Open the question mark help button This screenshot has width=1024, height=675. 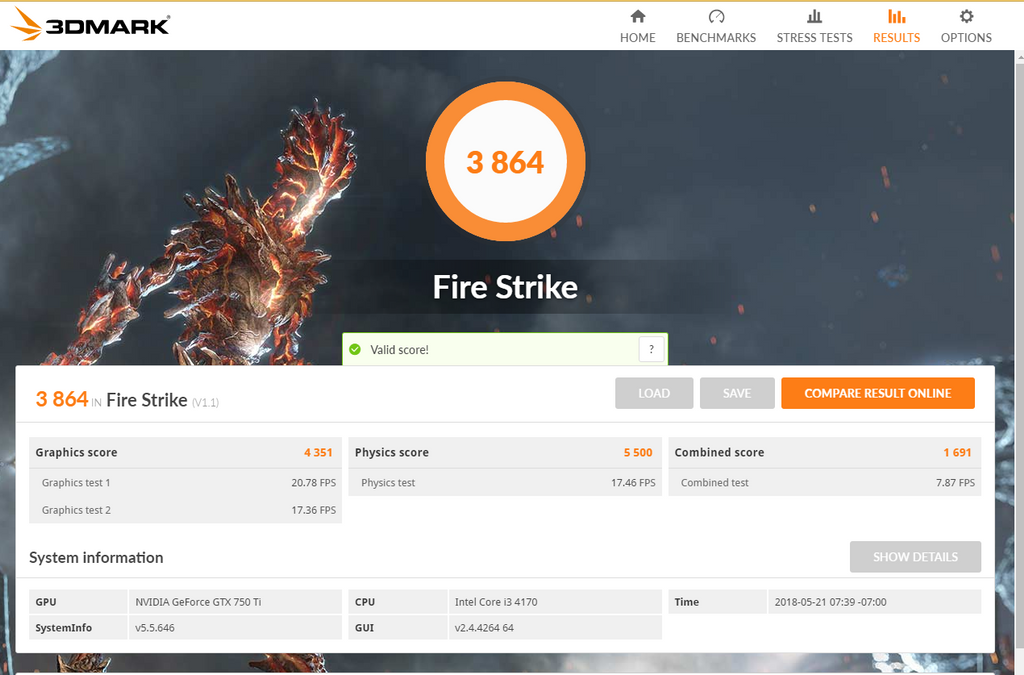[651, 349]
